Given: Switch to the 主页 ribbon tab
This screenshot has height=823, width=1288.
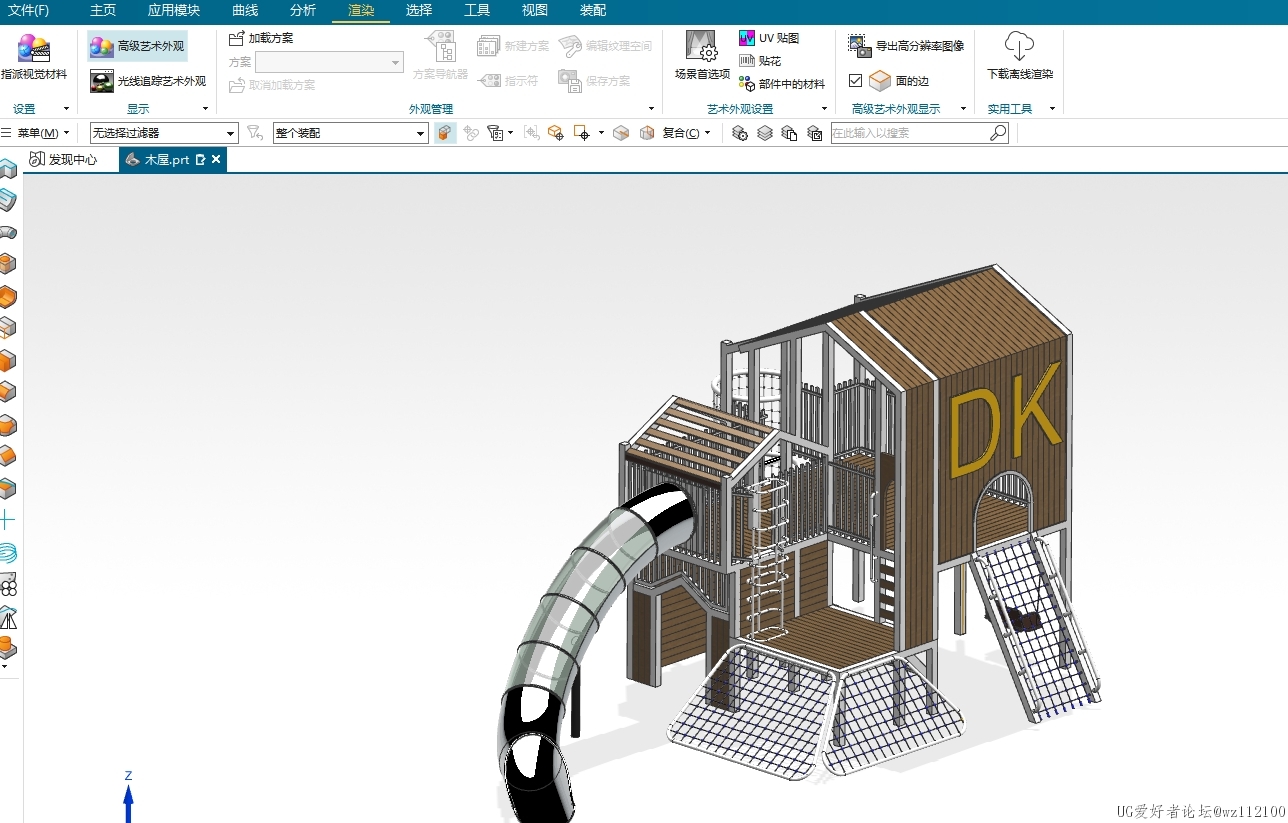Looking at the screenshot, I should 103,10.
